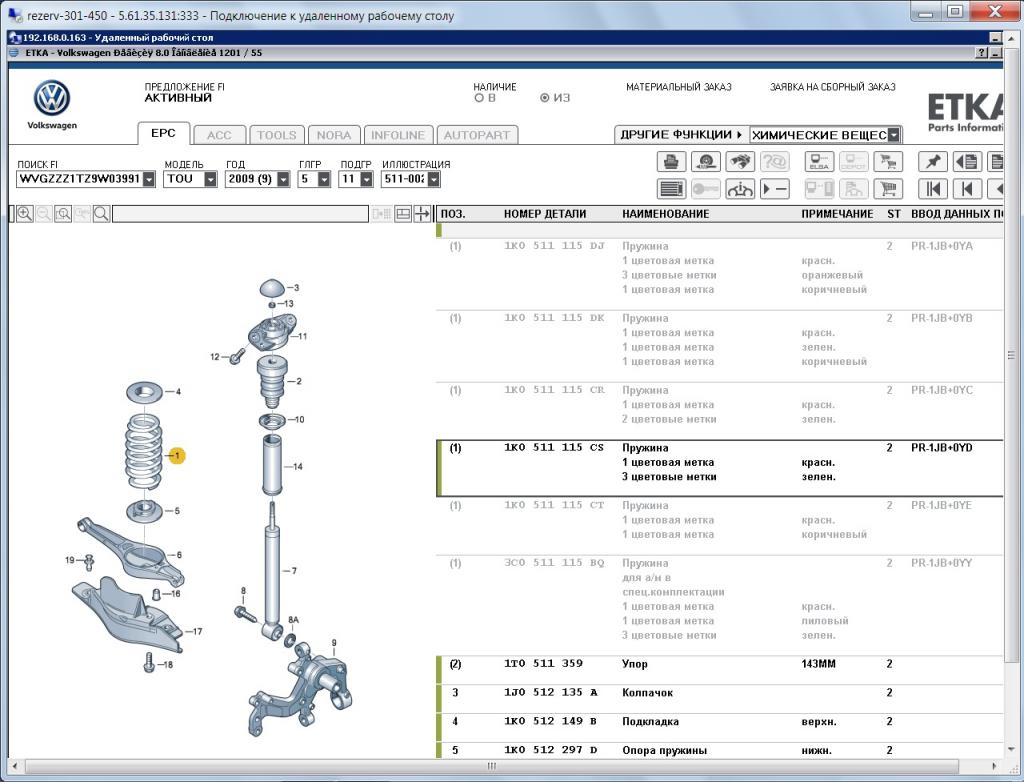Select the 'ИЗ' availability radio button
Viewport: 1024px width, 782px height.
tap(545, 98)
